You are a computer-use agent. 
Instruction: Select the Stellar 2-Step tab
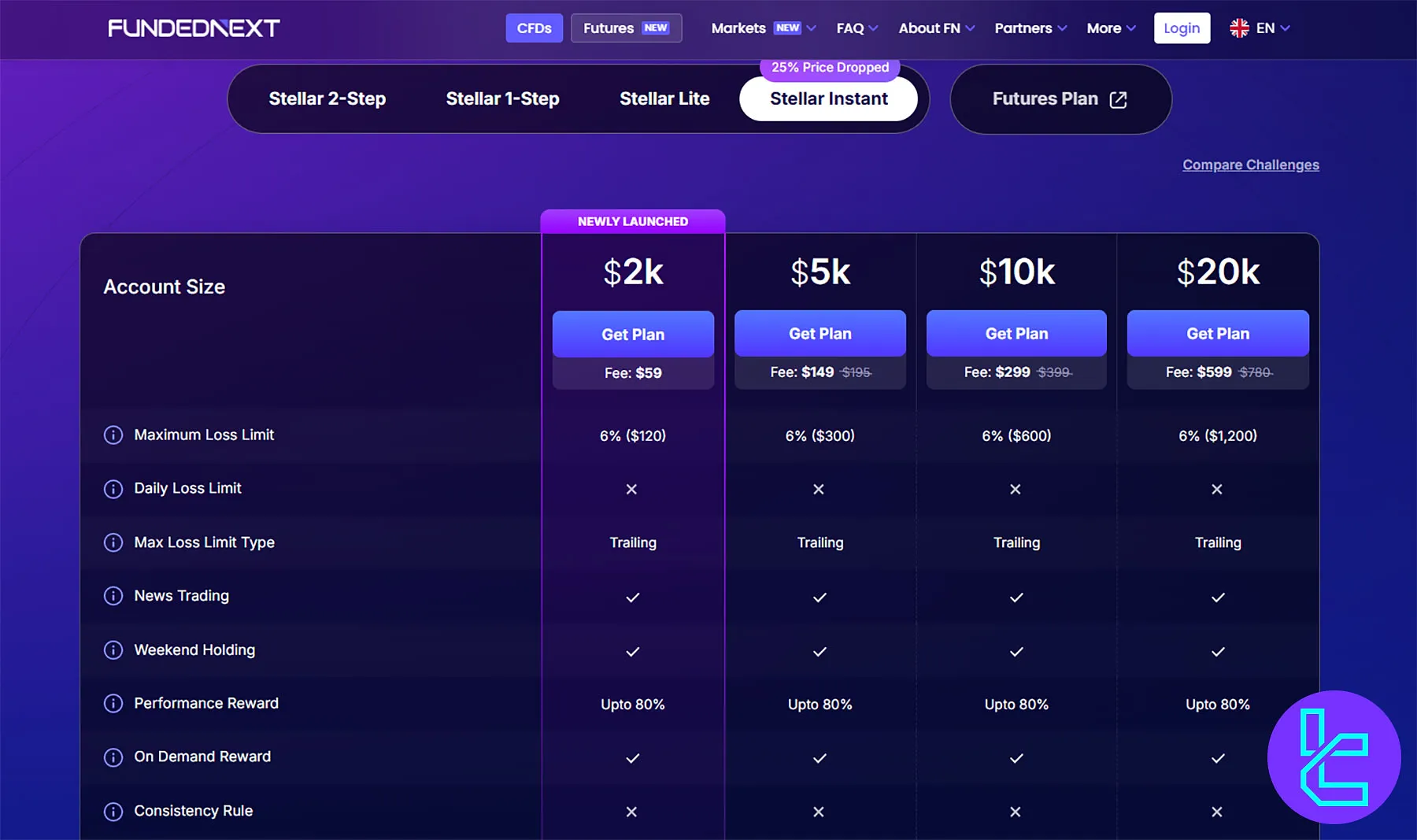(327, 99)
